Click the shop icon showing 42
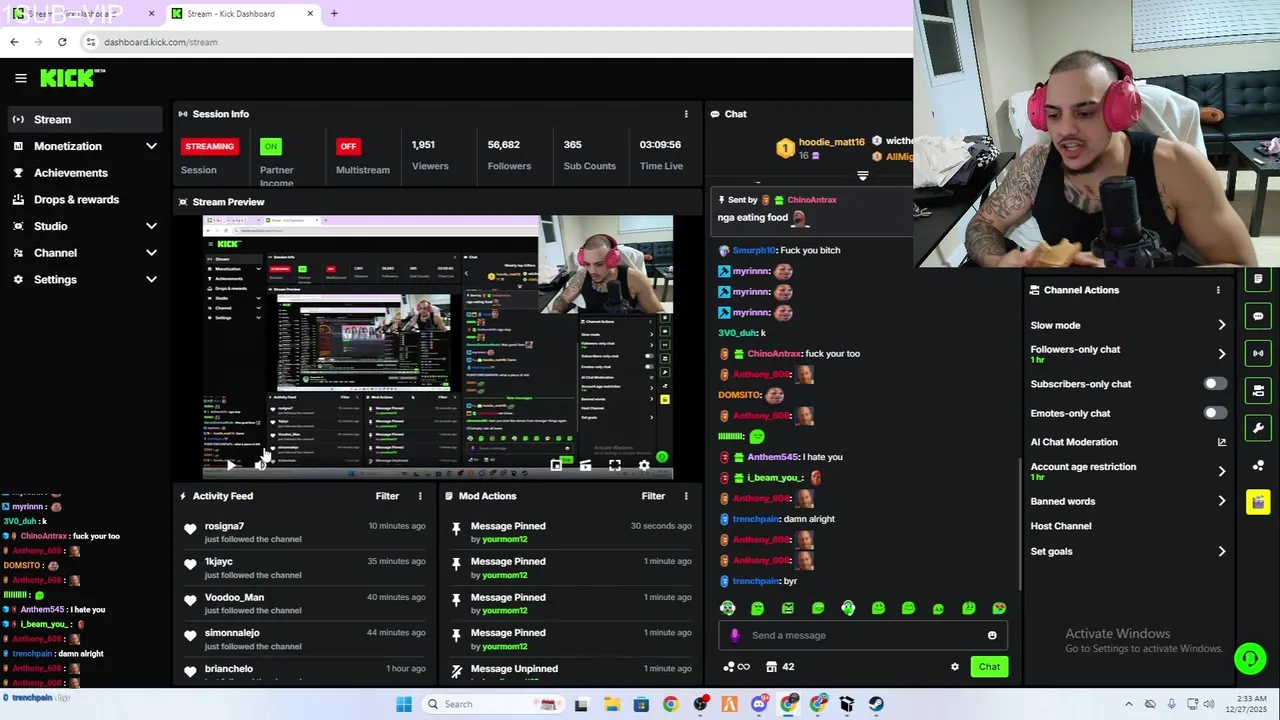Image resolution: width=1280 pixels, height=720 pixels. 780,667
